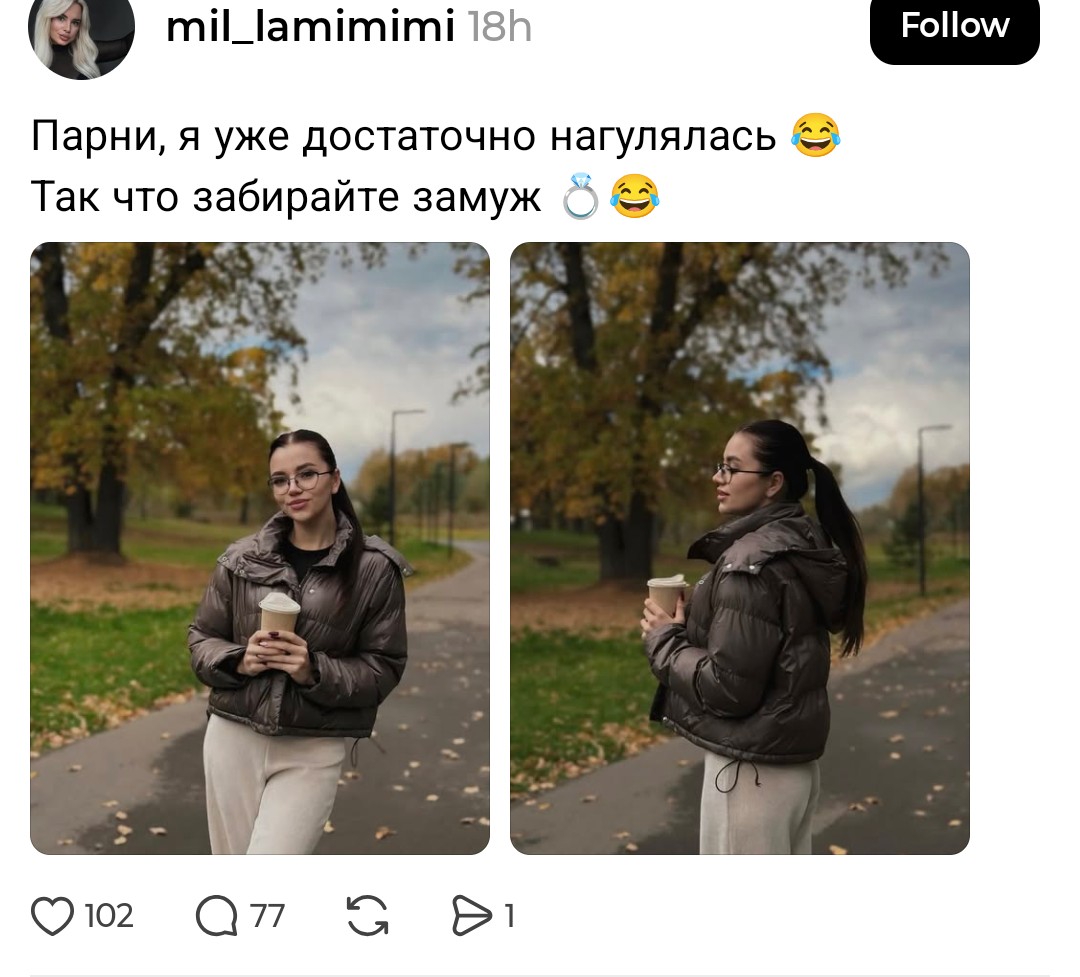Tap the ring emoji in the post
1080x977 pixels.
click(x=580, y=196)
